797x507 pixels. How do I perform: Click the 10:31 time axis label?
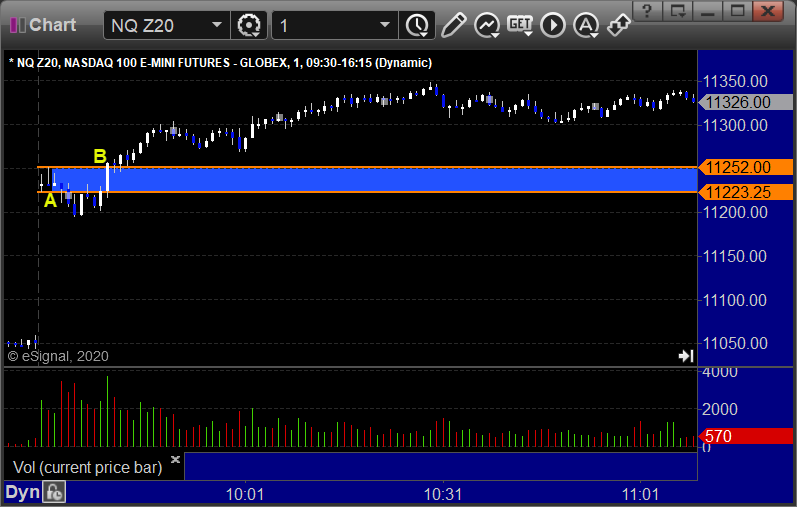[x=443, y=494]
